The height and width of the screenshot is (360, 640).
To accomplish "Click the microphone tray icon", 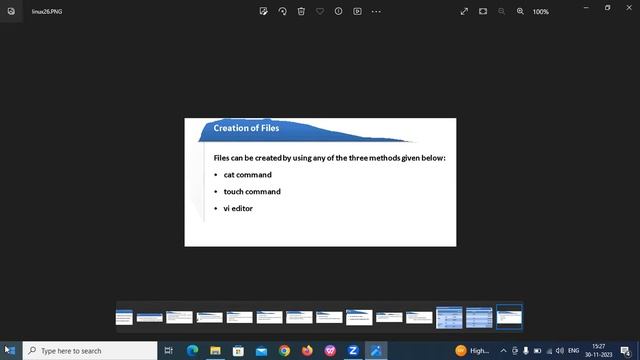I will (x=526, y=351).
